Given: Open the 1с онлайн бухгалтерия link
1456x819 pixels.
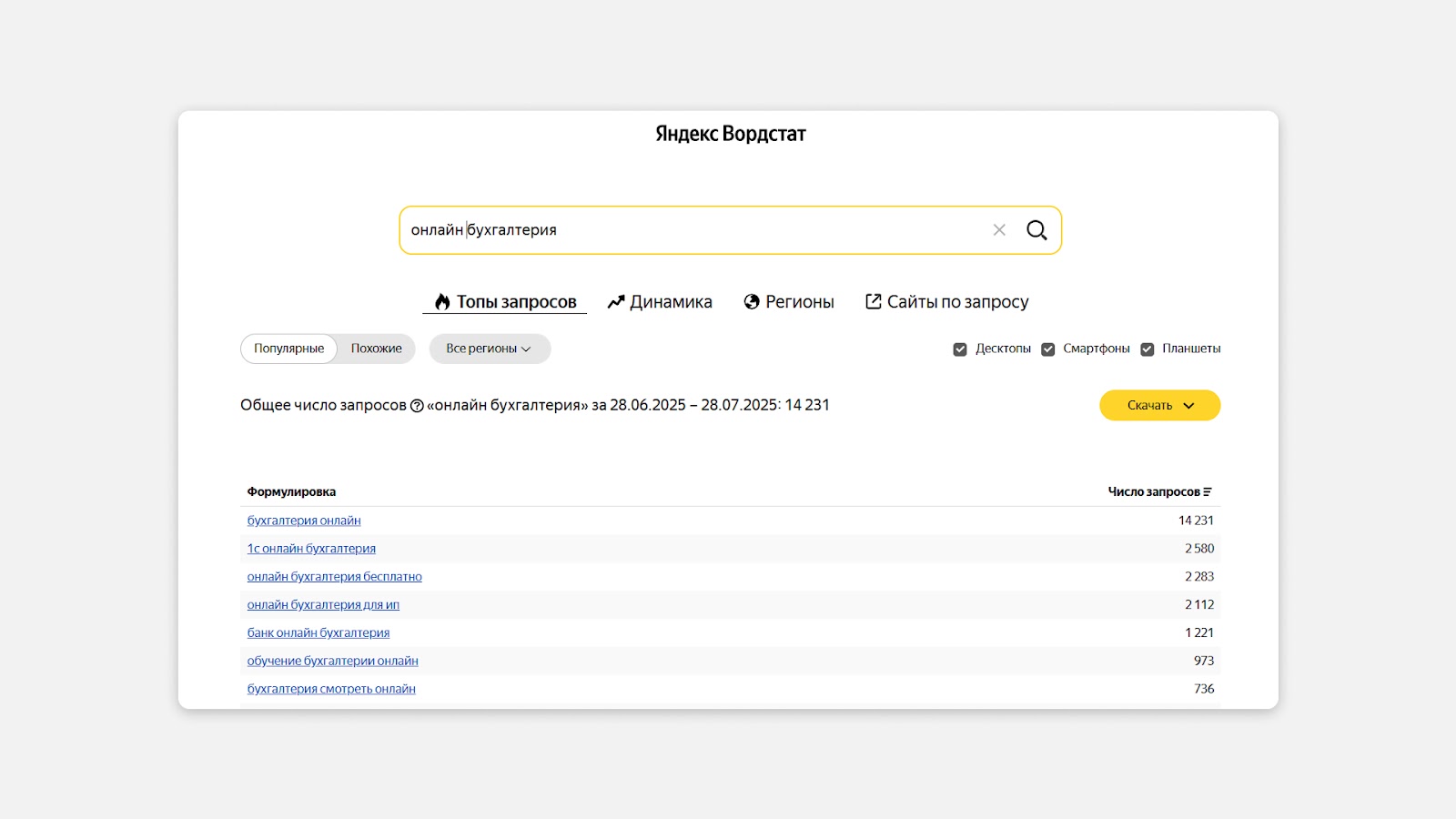Looking at the screenshot, I should (x=311, y=549).
